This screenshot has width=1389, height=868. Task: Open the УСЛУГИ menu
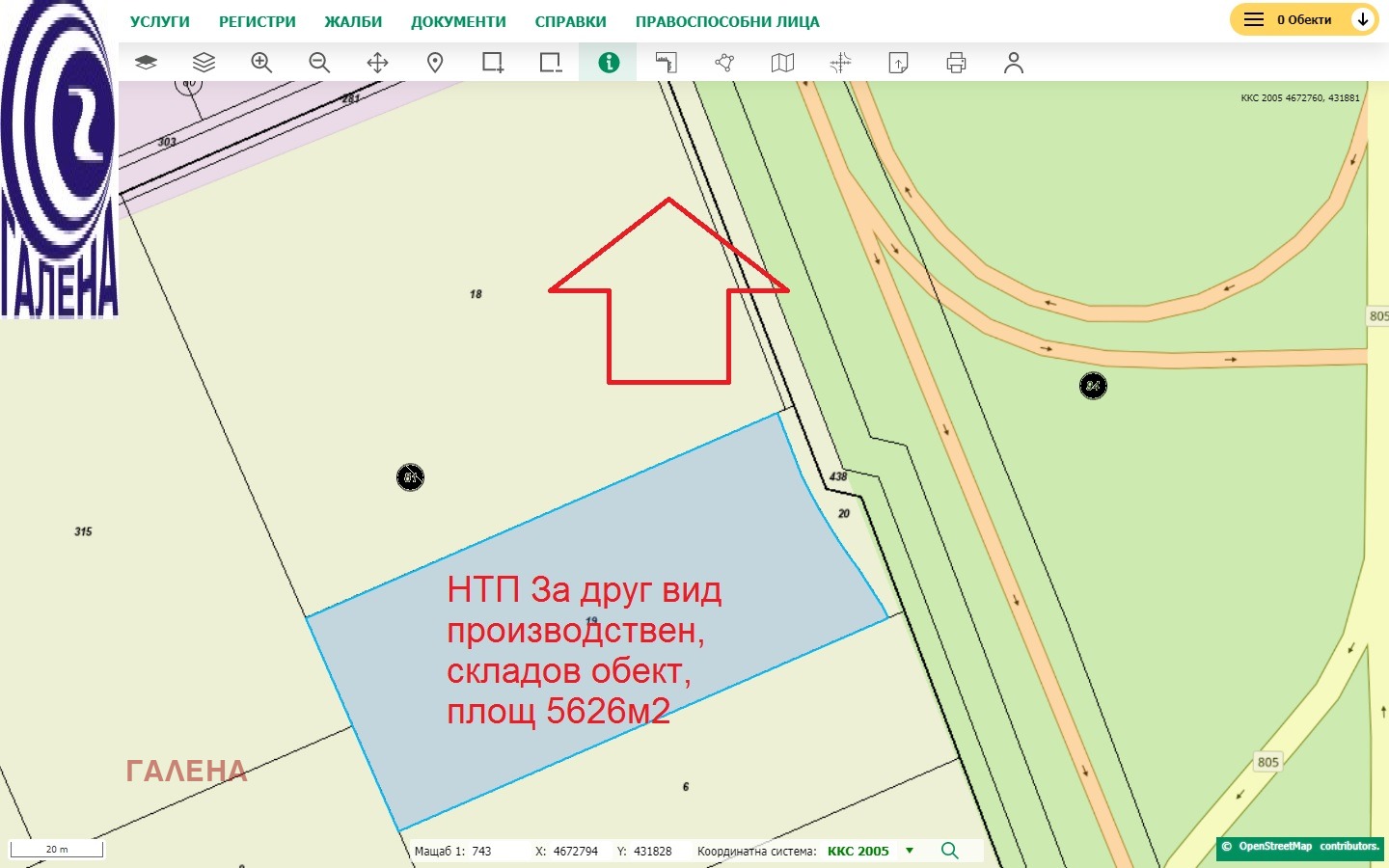pyautogui.click(x=160, y=21)
